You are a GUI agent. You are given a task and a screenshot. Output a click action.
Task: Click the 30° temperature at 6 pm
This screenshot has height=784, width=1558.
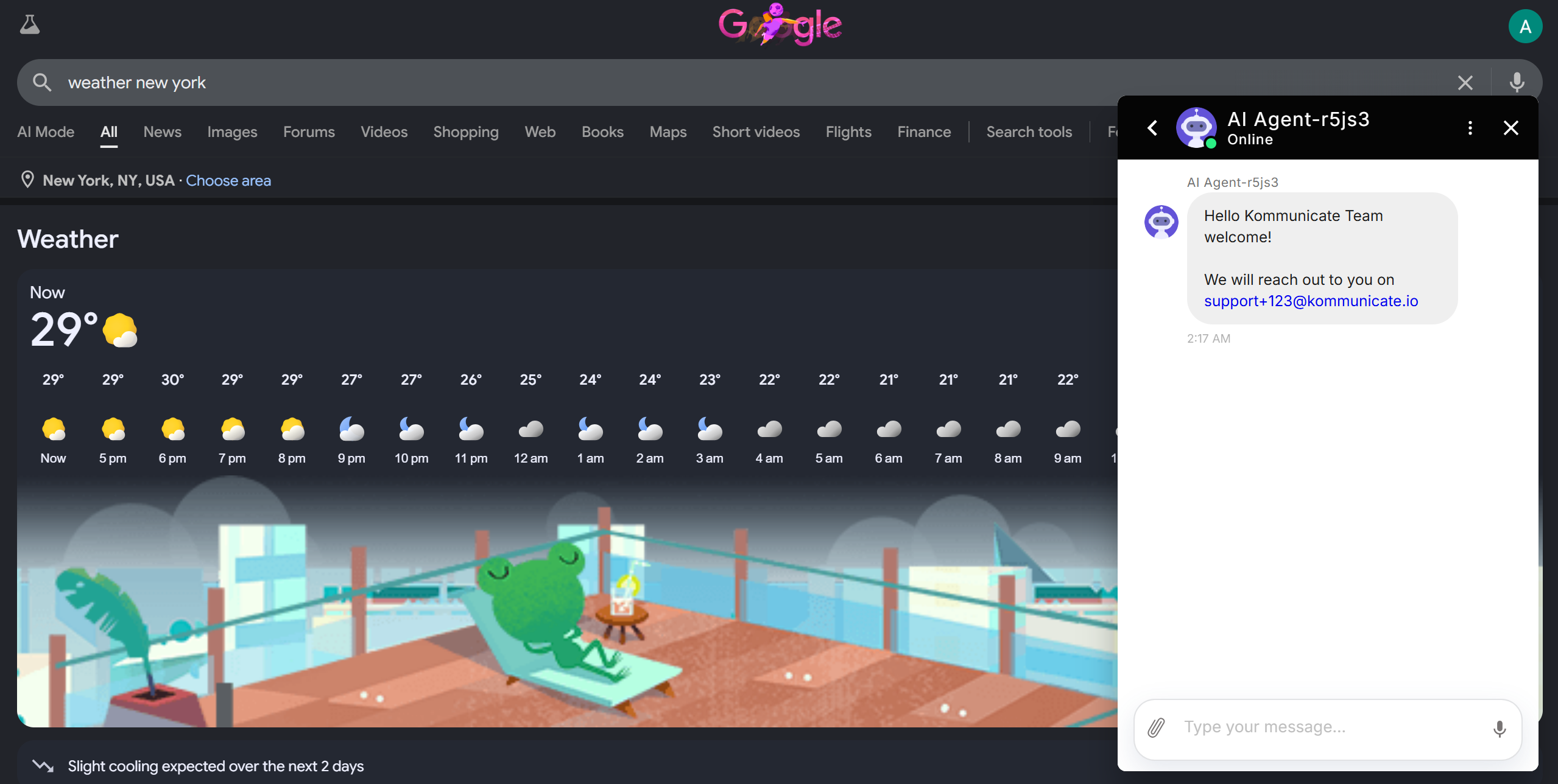pyautogui.click(x=172, y=380)
